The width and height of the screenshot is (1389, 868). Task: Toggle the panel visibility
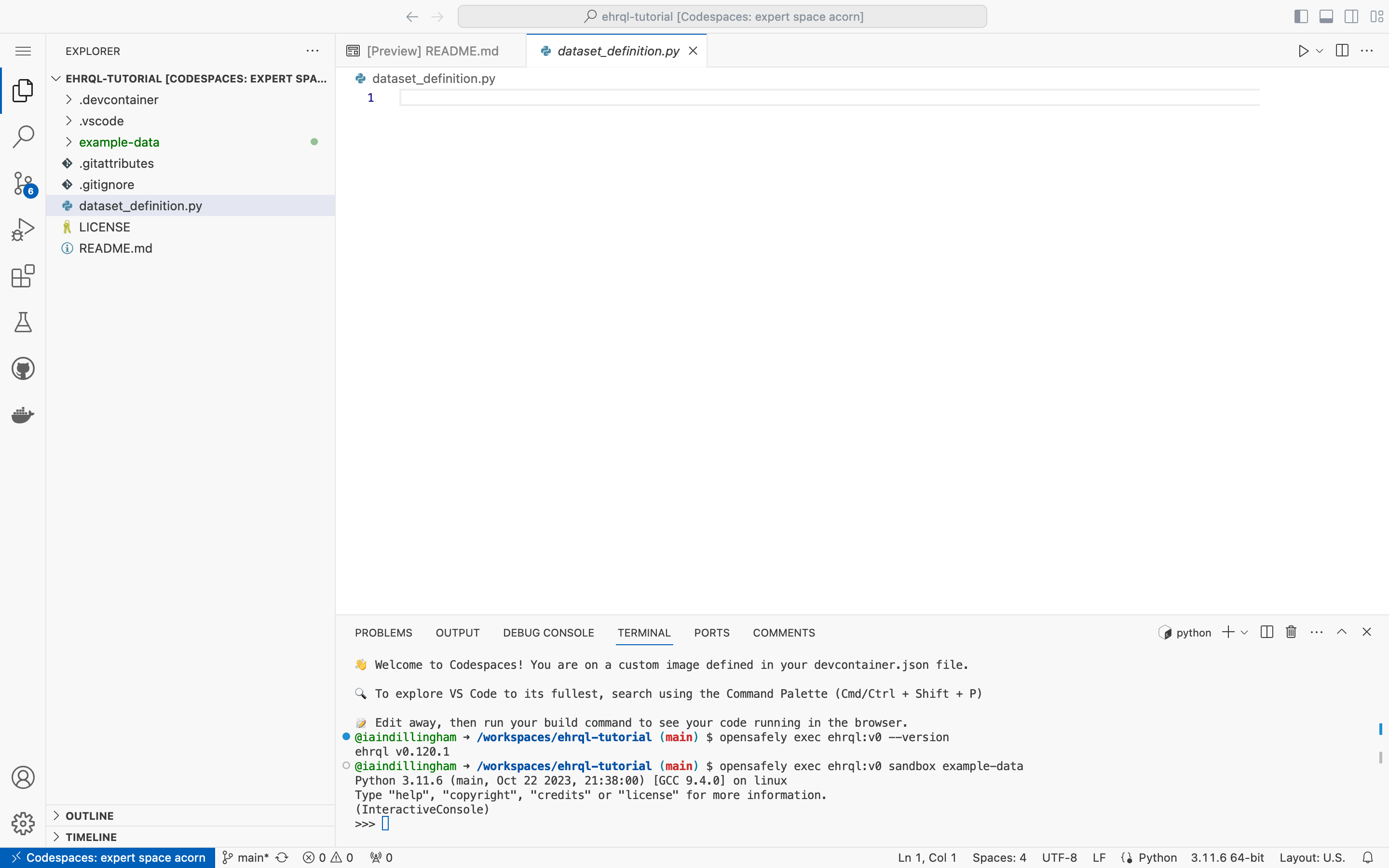tap(1326, 16)
